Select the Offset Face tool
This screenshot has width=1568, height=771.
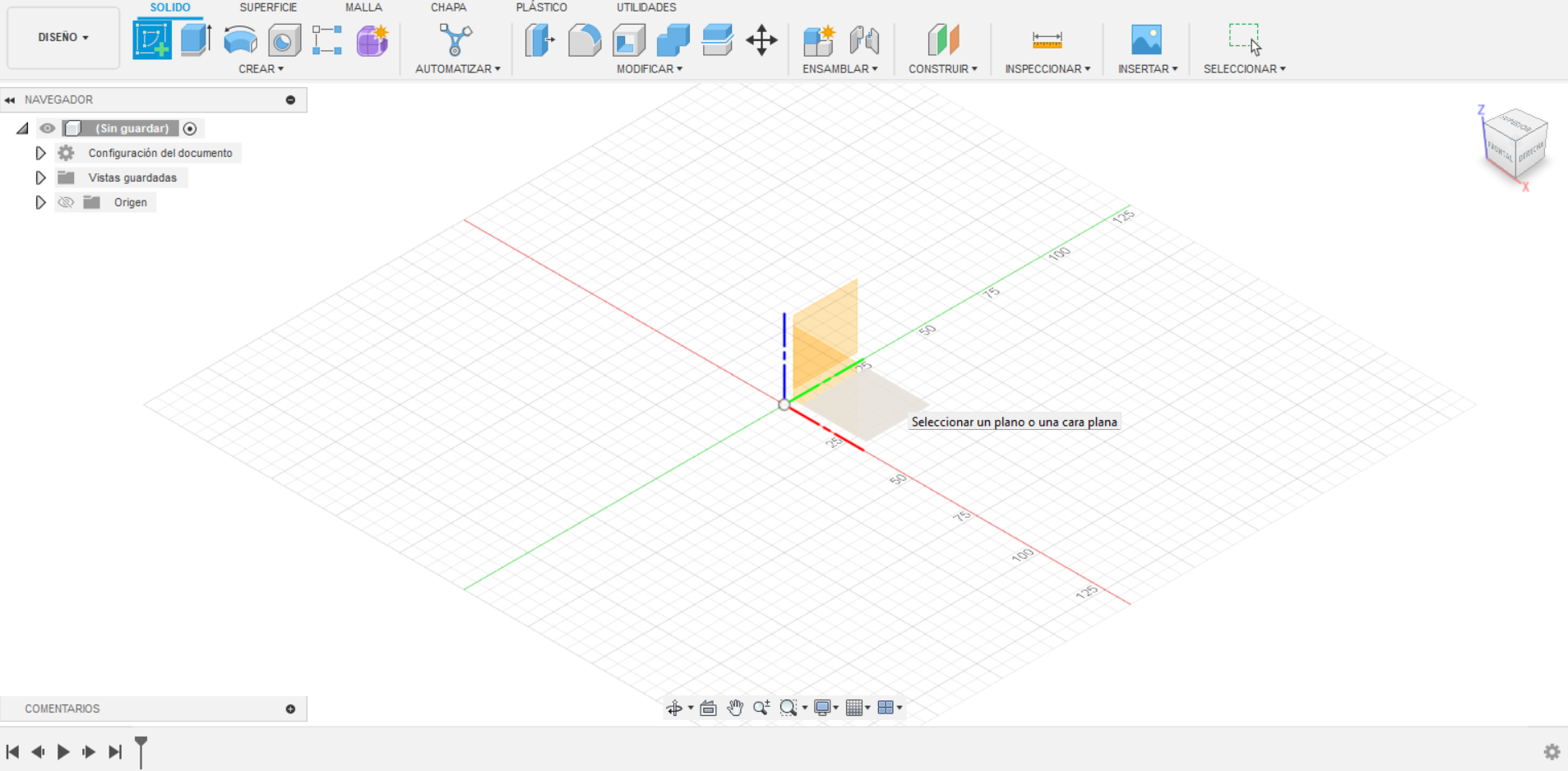(717, 39)
